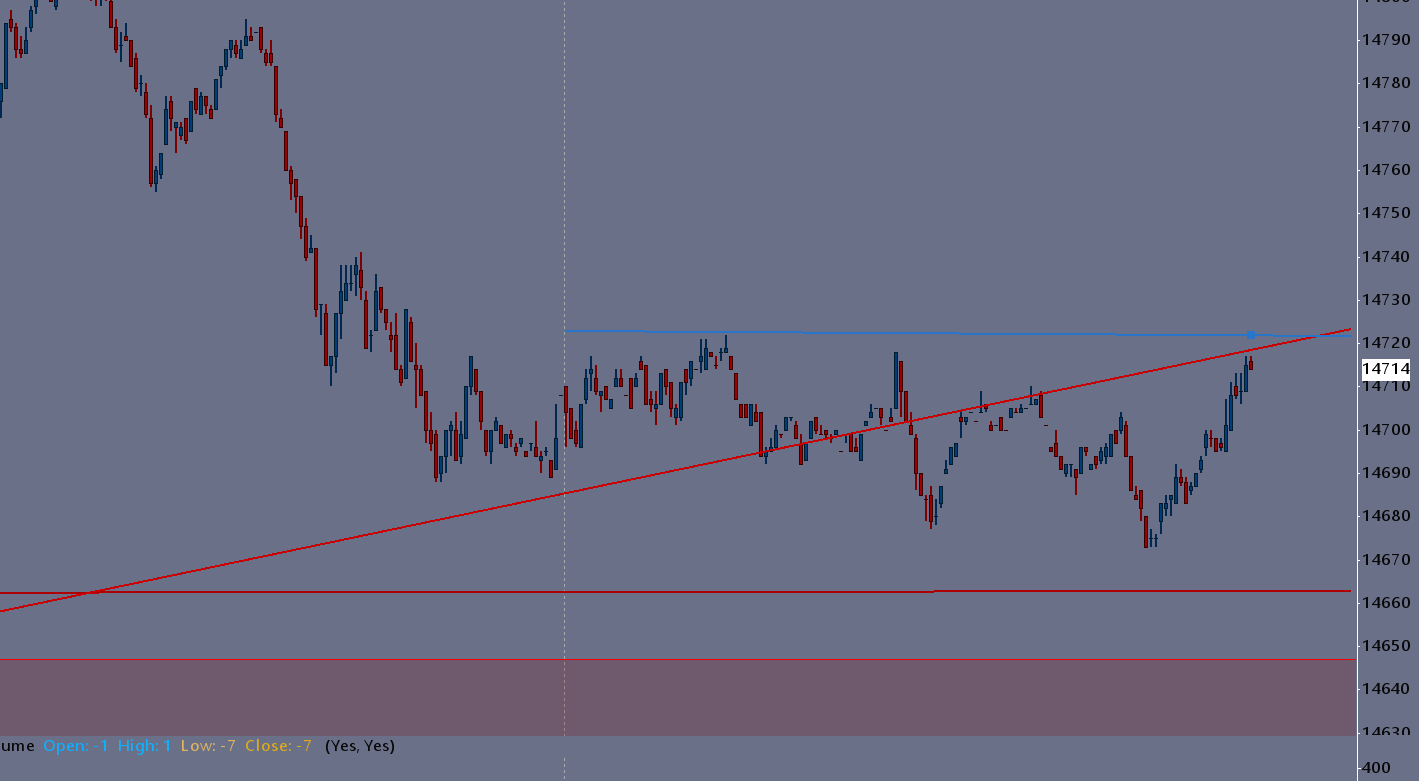Click the 14790 price axis label
1419x781 pixels.
click(x=1386, y=40)
